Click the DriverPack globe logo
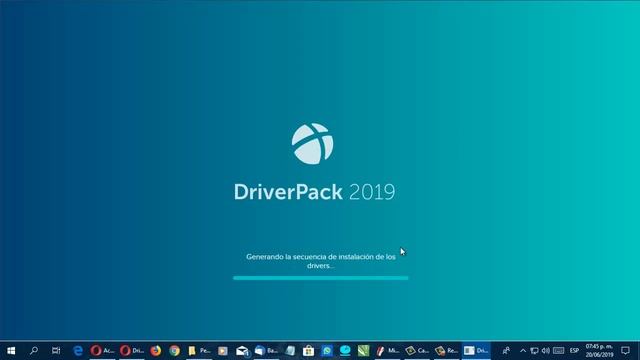640x360 pixels. 312,144
